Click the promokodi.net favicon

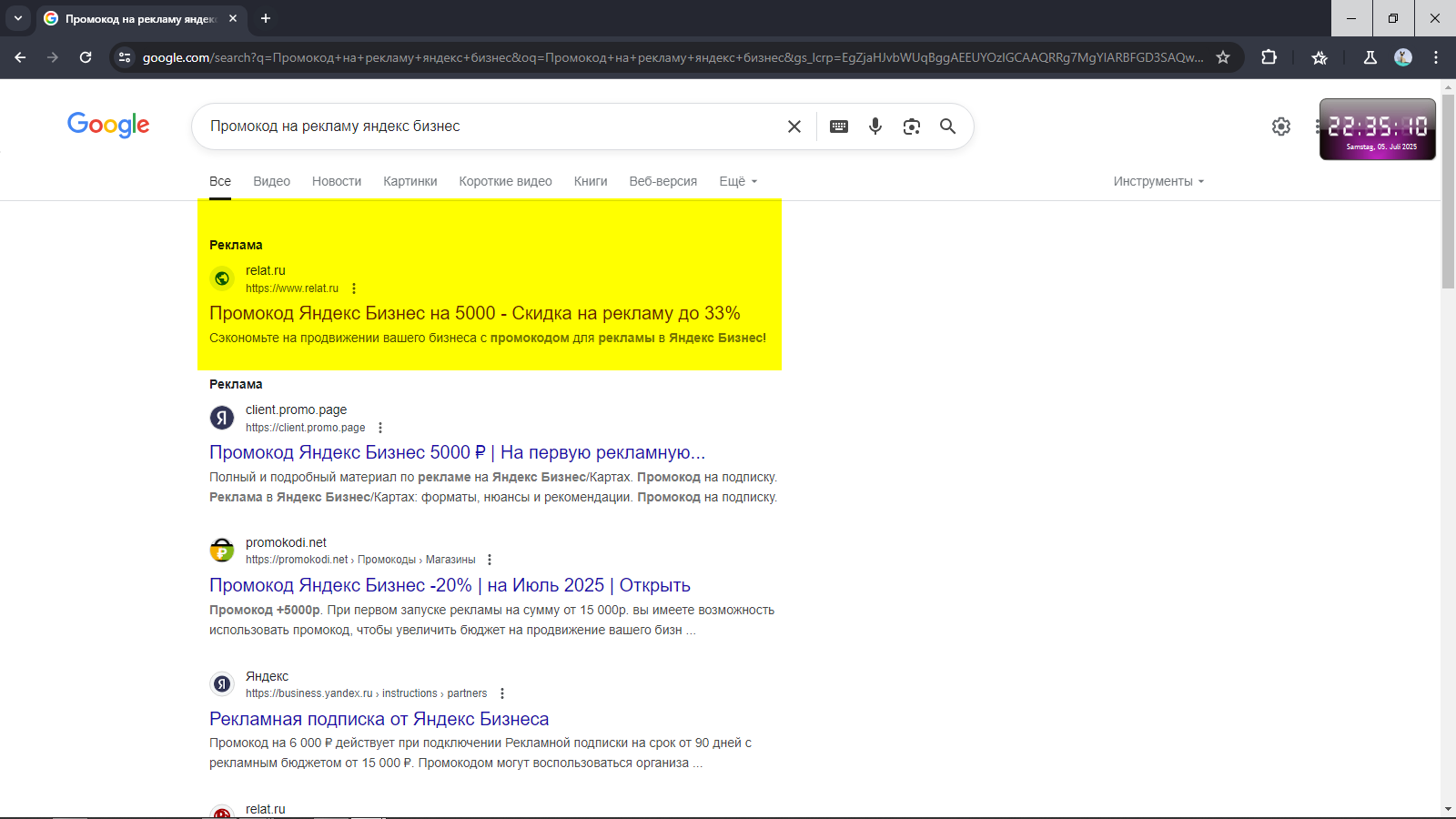tap(222, 551)
